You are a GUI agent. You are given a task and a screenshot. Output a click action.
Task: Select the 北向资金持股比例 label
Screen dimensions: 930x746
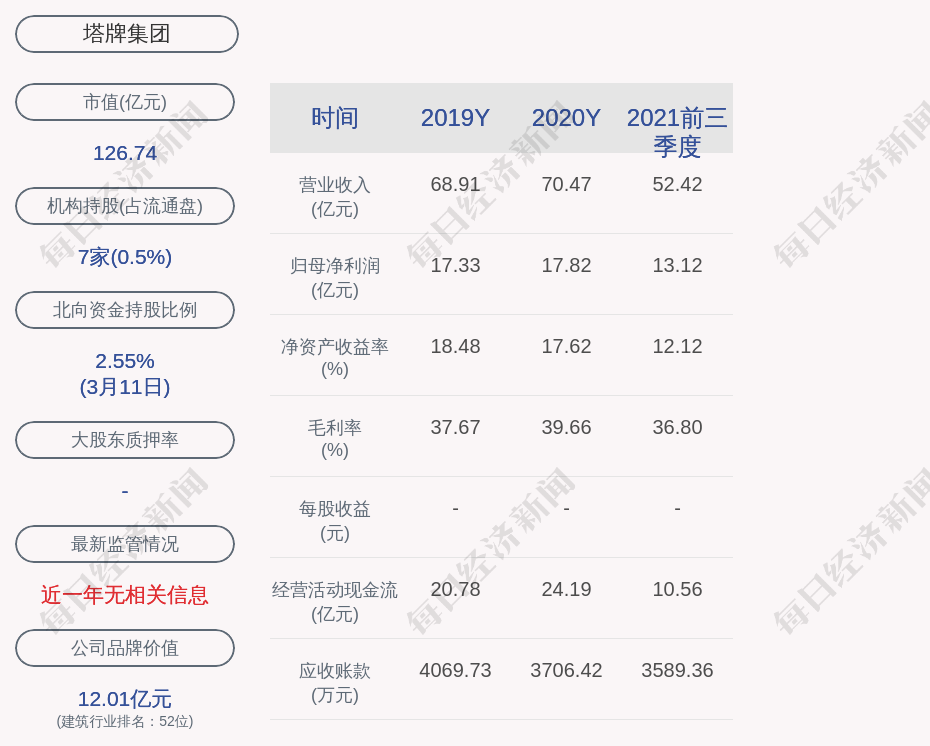(x=125, y=310)
